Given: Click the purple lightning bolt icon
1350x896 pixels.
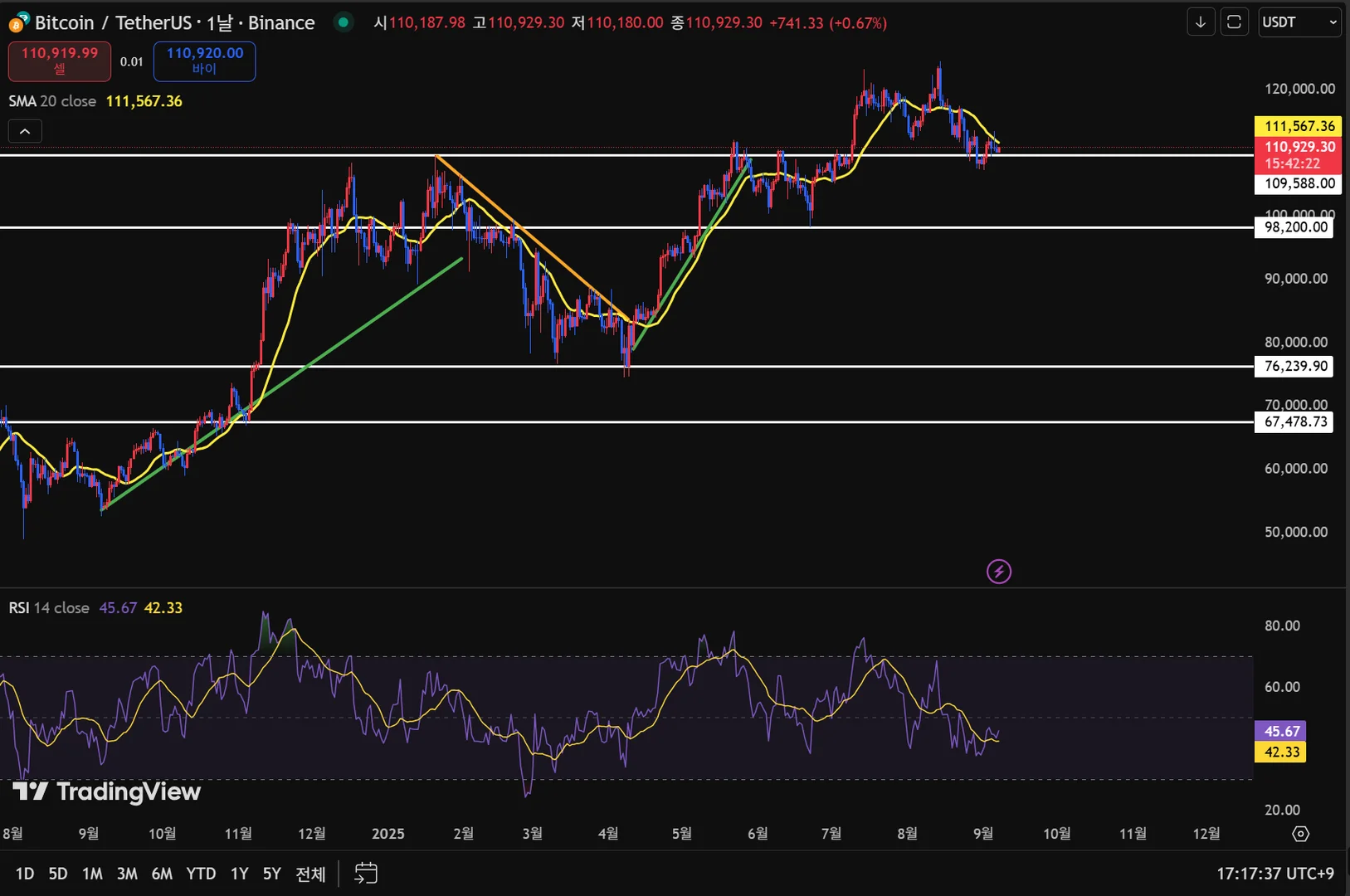Looking at the screenshot, I should tap(998, 571).
